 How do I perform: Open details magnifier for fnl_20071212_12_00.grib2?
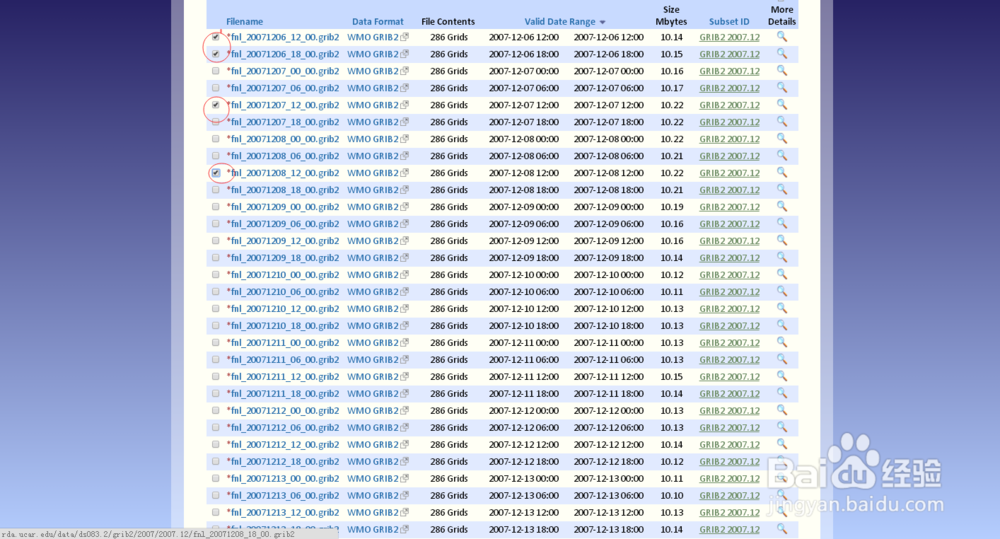point(782,444)
